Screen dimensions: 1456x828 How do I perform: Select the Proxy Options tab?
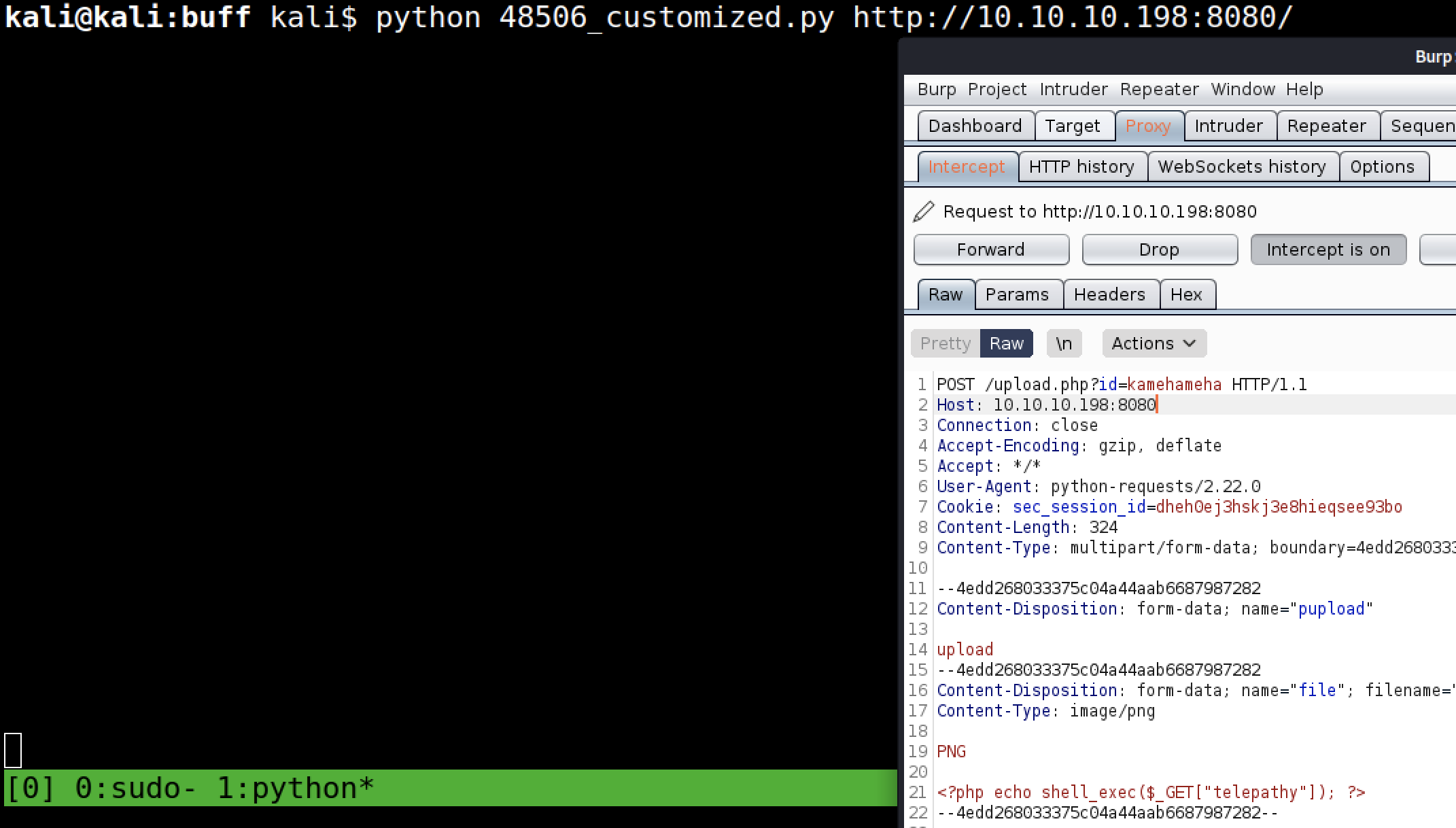pyautogui.click(x=1382, y=167)
